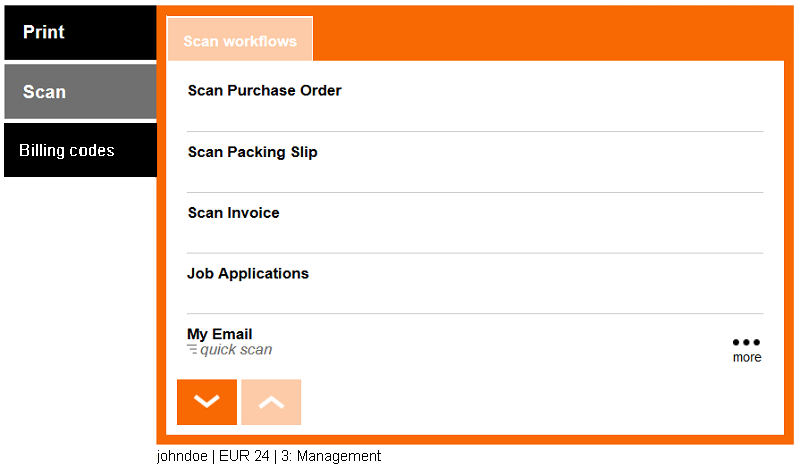Image resolution: width=800 pixels, height=466 pixels.
Task: Click the blank row area below Job Applications
Action: 475,297
